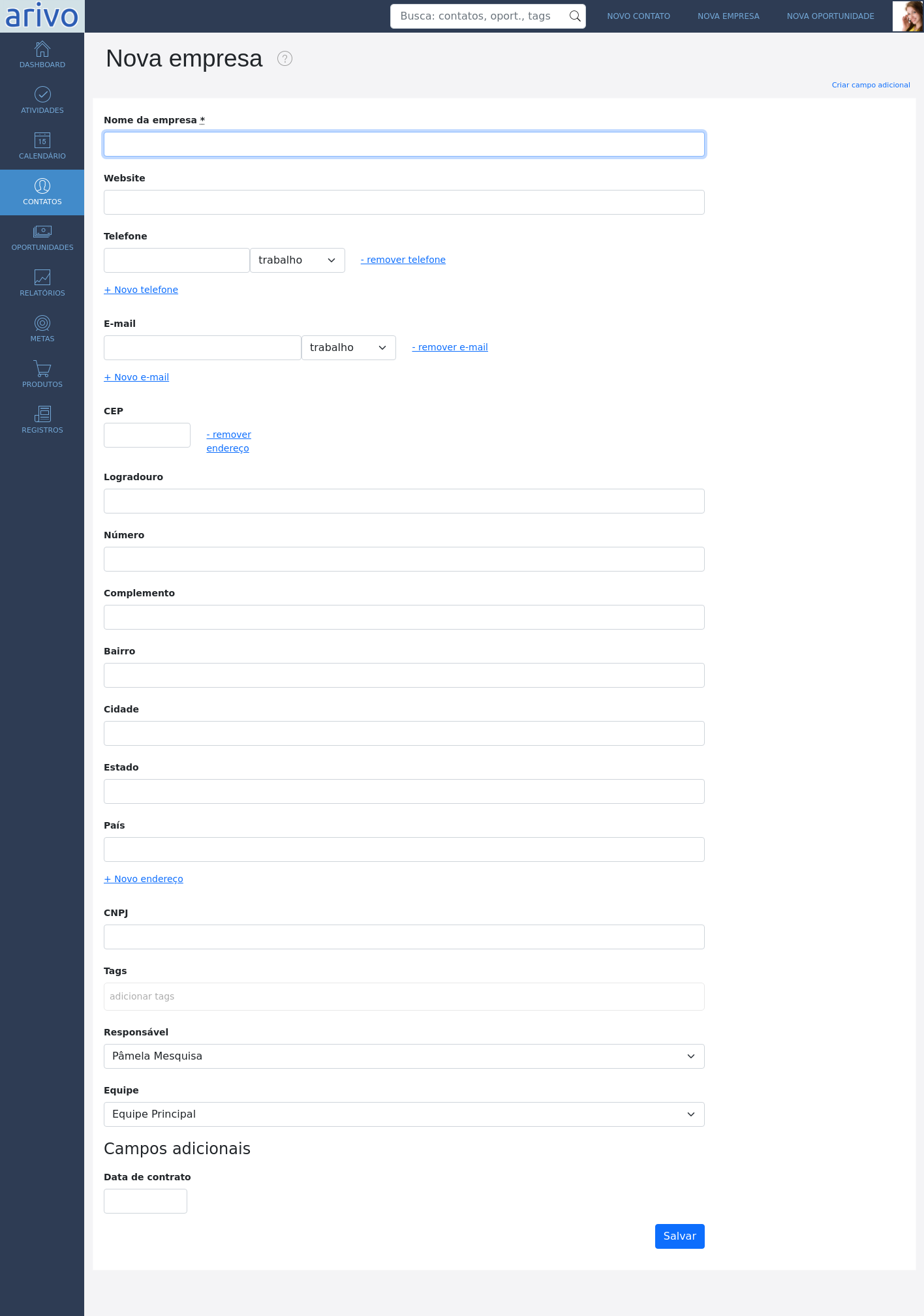The image size is (924, 1316).
Task: Open the Telefone type dropdown
Action: pos(298,260)
